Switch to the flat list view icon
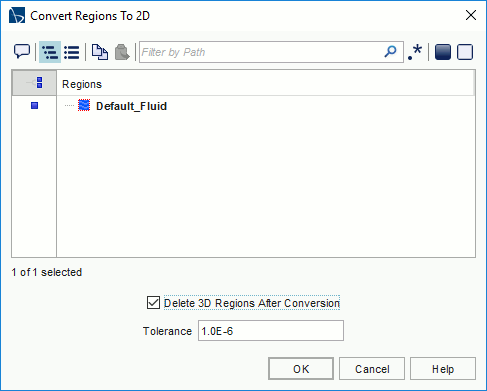 (x=72, y=52)
